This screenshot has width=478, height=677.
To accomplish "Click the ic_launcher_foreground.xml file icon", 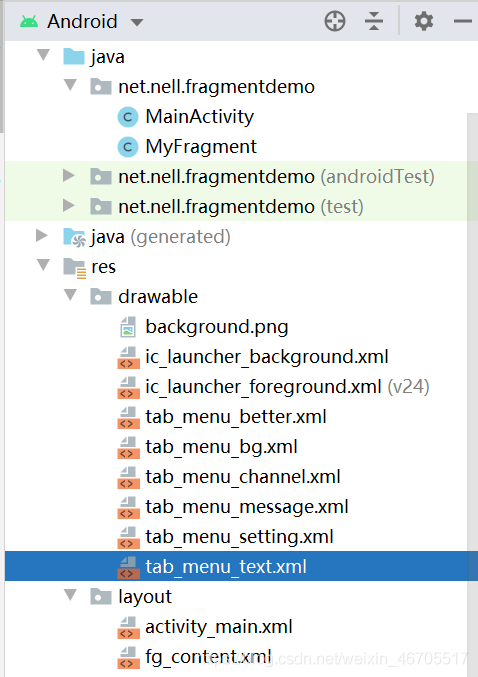I will 128,387.
